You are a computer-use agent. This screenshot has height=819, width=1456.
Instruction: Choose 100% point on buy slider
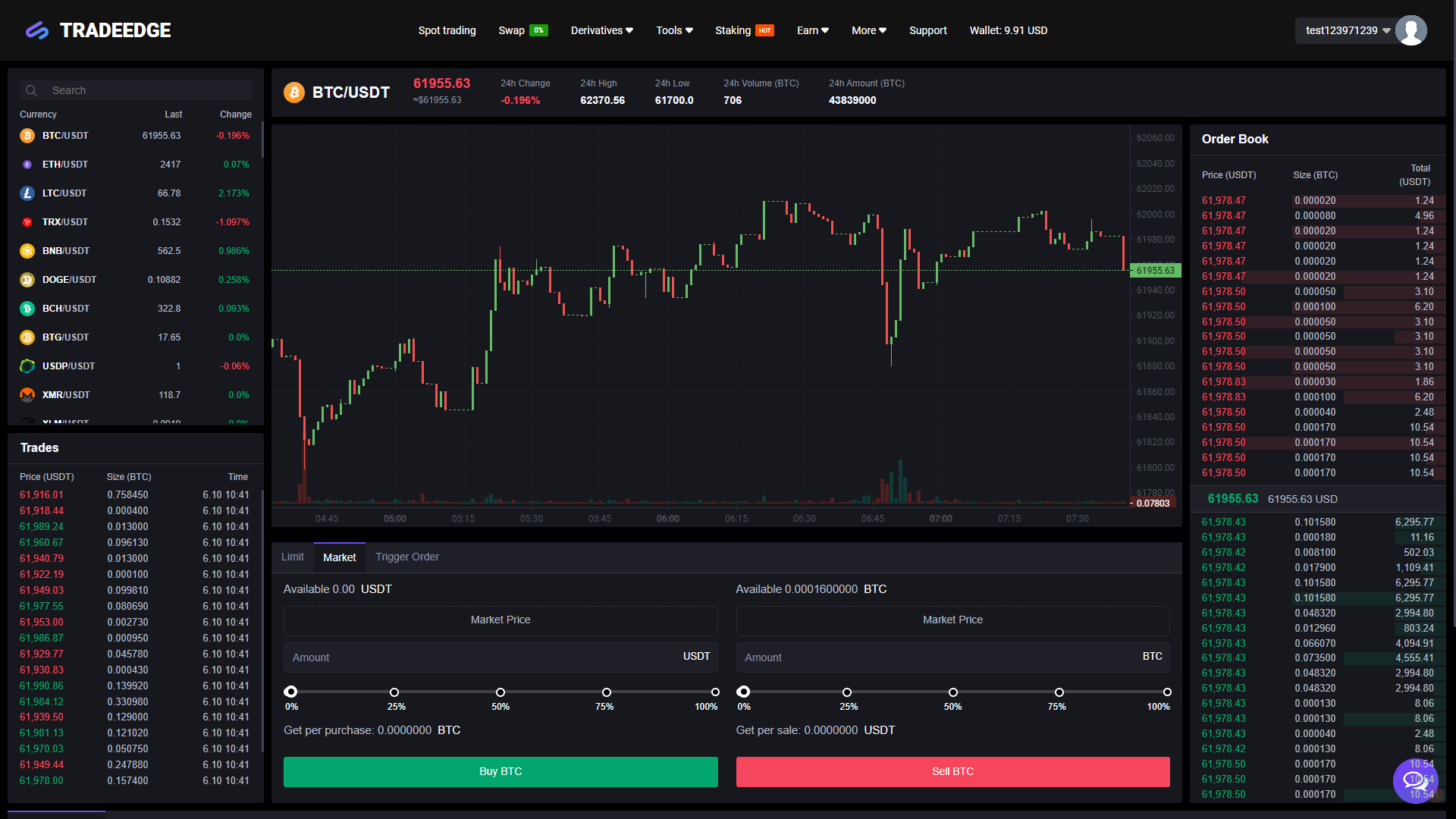715,692
